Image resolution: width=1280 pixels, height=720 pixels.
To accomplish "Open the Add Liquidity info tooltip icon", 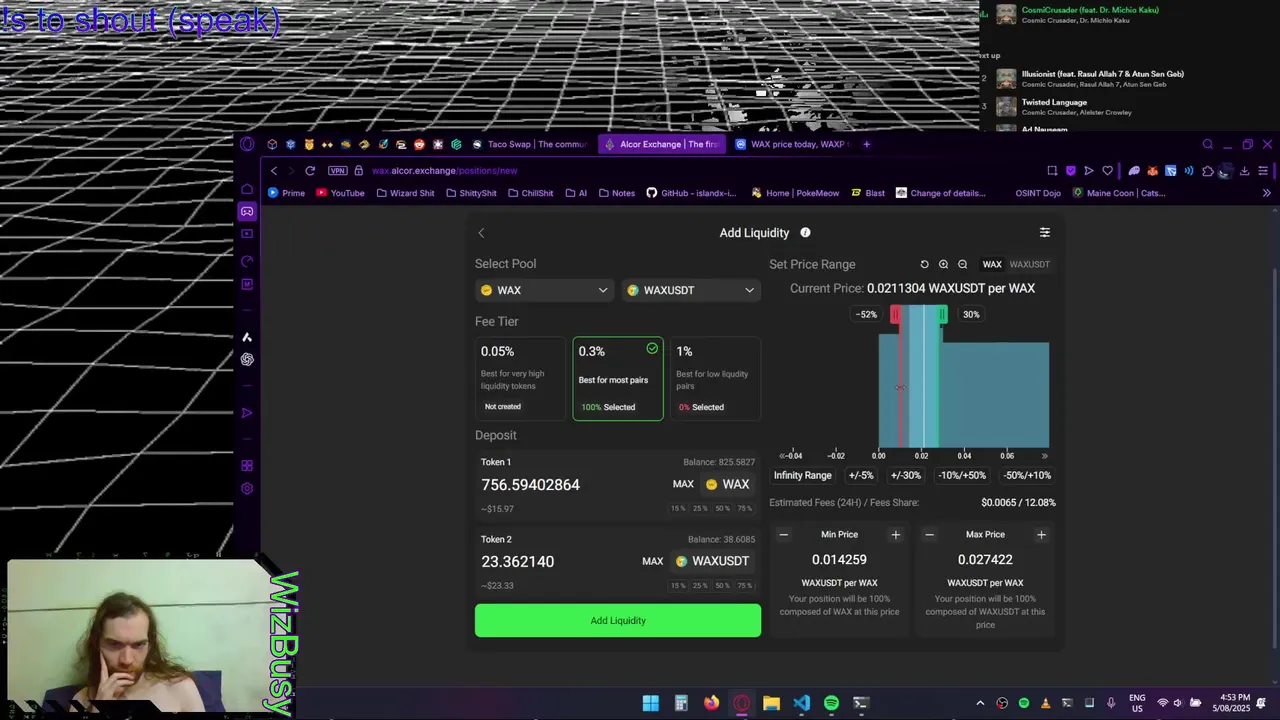I will 805,232.
